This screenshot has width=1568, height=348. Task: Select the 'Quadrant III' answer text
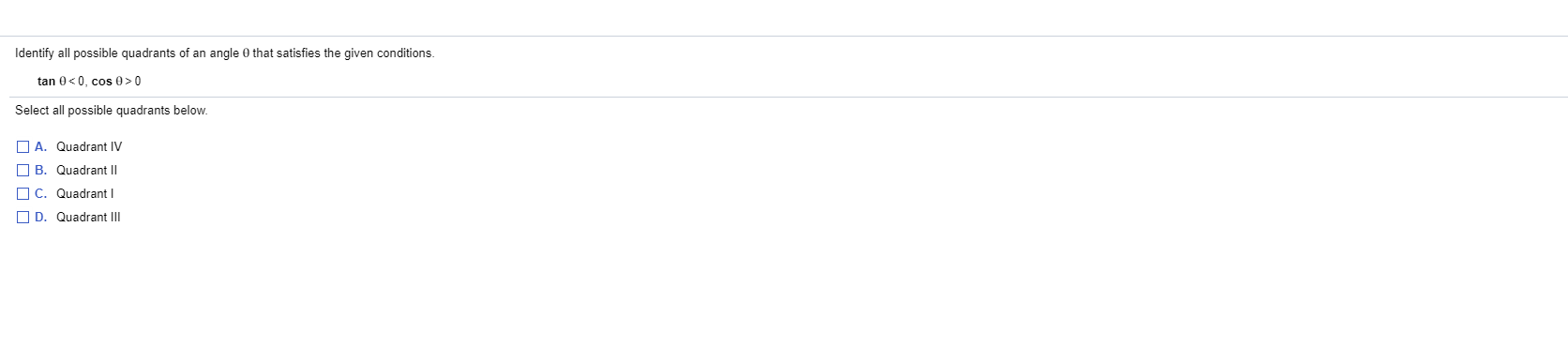(88, 217)
